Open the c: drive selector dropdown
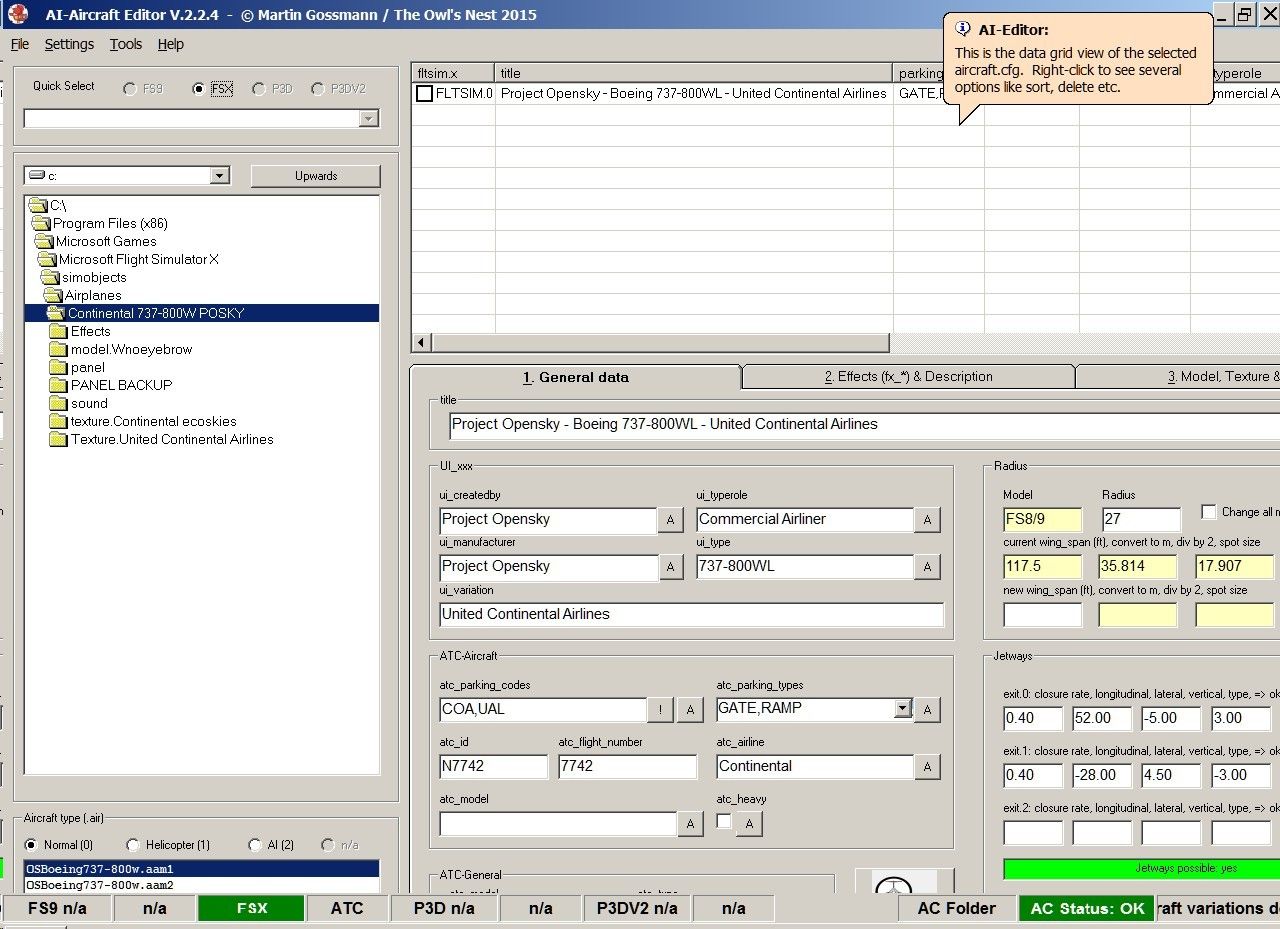1280x929 pixels. tap(218, 175)
